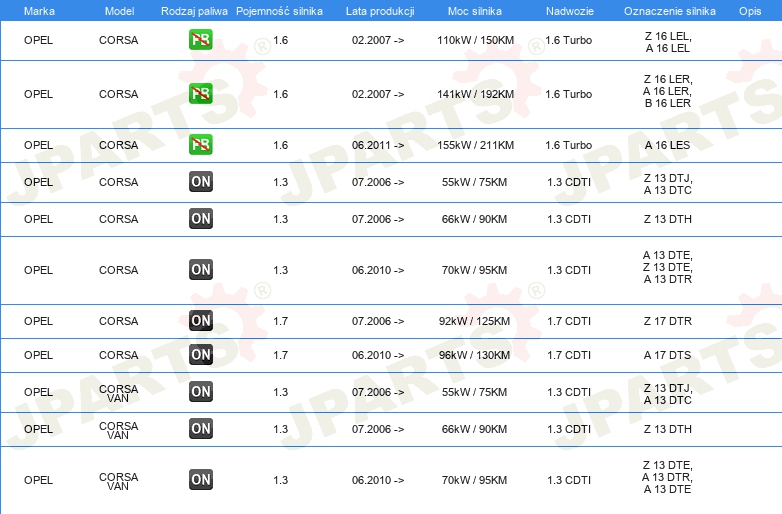Click the Moc silnika column header
The width and height of the screenshot is (782, 514).
tap(476, 11)
